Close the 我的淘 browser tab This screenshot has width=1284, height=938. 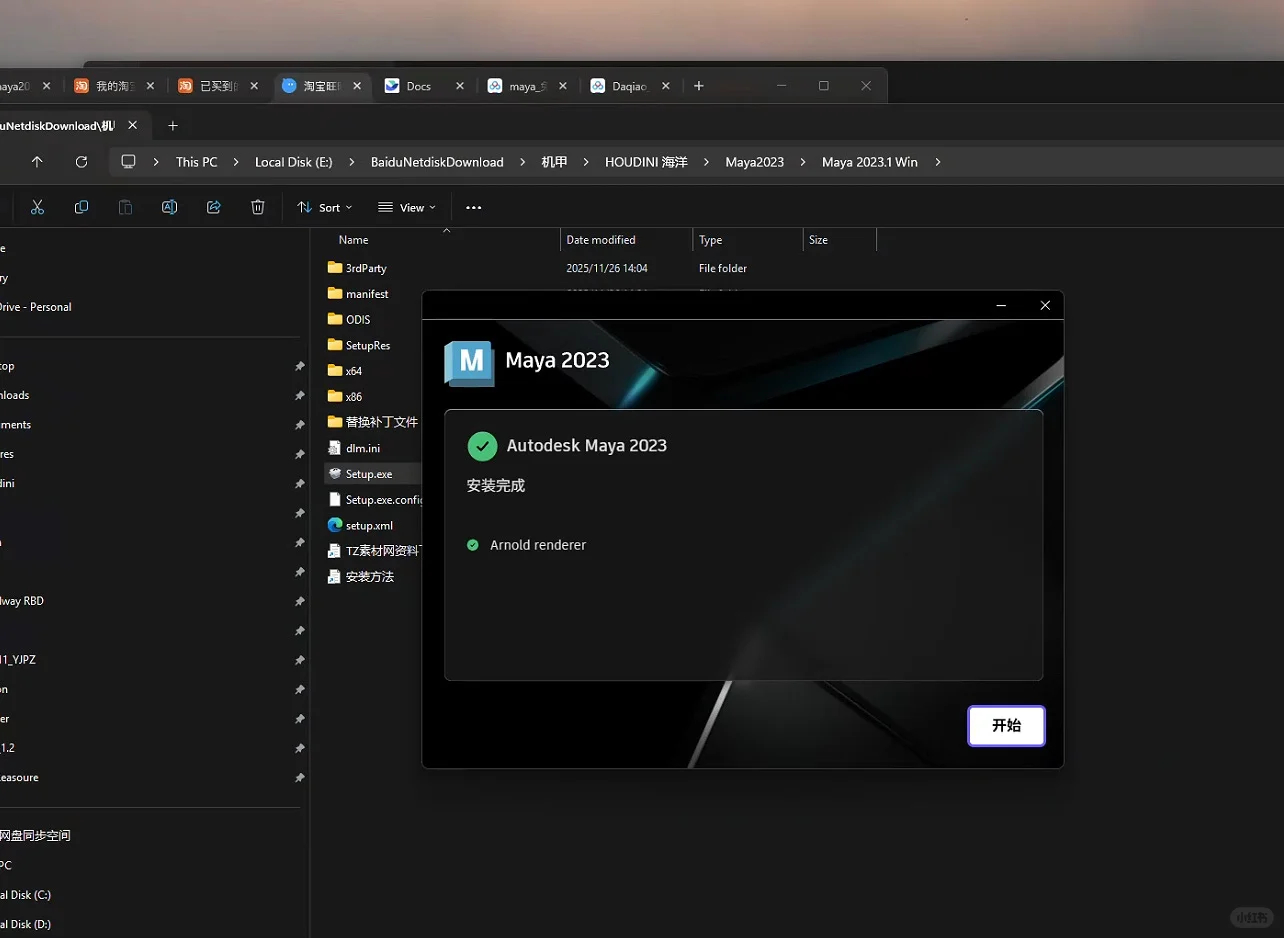(150, 86)
